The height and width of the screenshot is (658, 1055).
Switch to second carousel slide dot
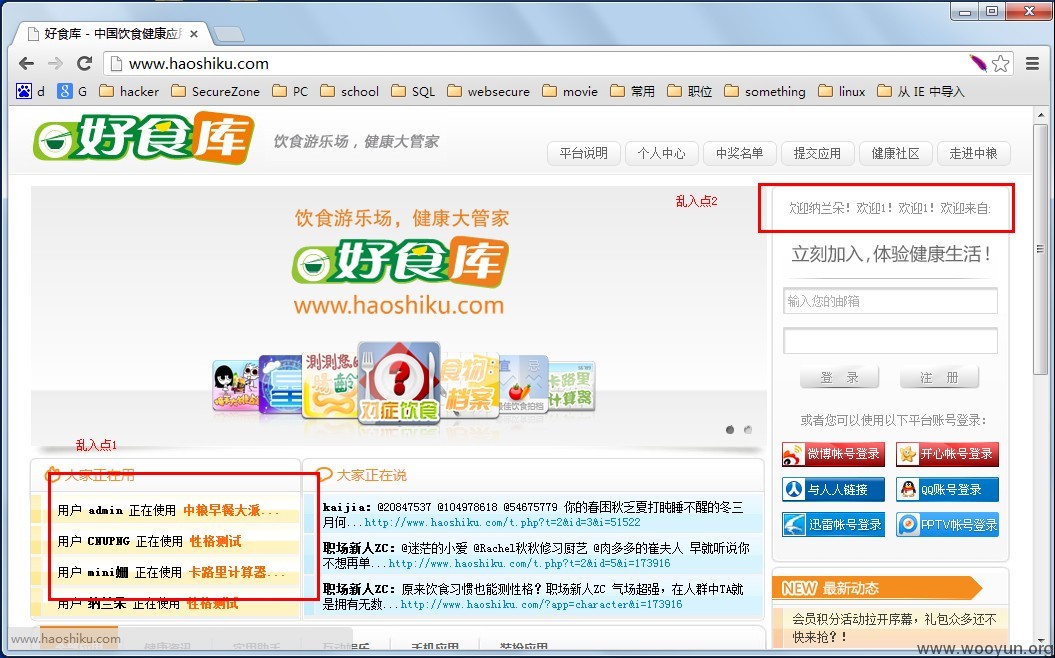click(748, 429)
